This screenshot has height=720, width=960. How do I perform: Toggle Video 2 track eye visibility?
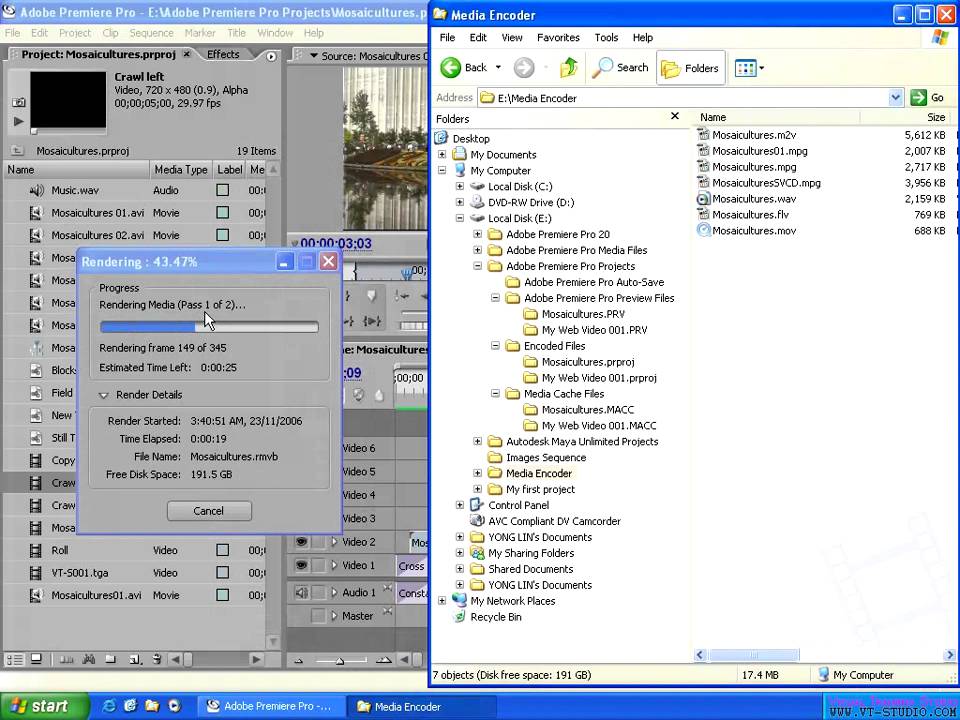[301, 542]
